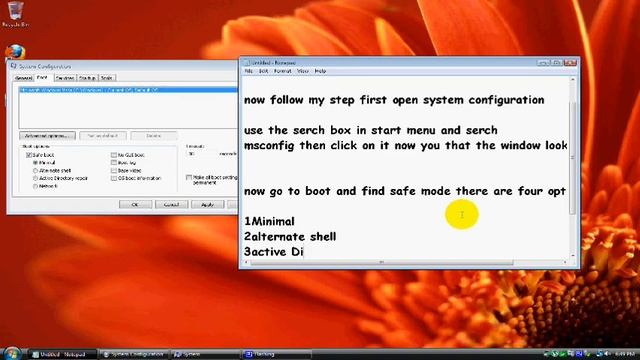
Task: Click the 'msconfig then click on it' line
Action: tap(406, 146)
